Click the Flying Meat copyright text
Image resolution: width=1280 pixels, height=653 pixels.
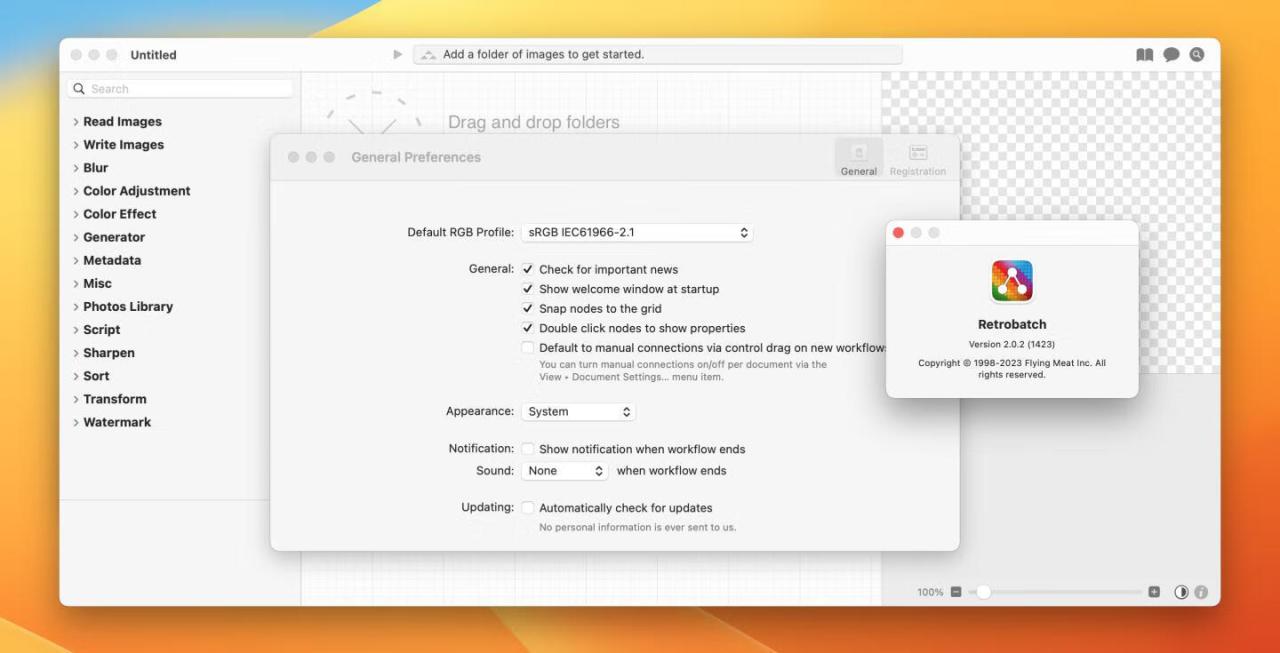pyautogui.click(x=1012, y=369)
